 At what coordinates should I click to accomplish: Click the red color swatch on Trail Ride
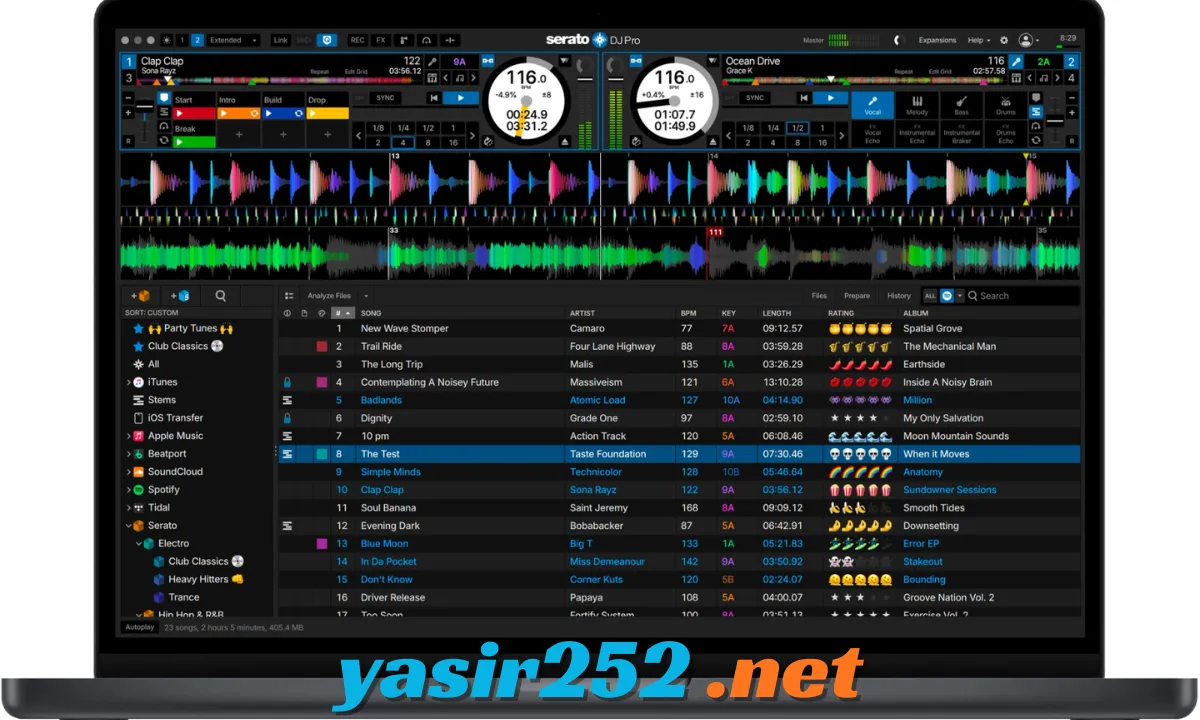click(x=322, y=346)
